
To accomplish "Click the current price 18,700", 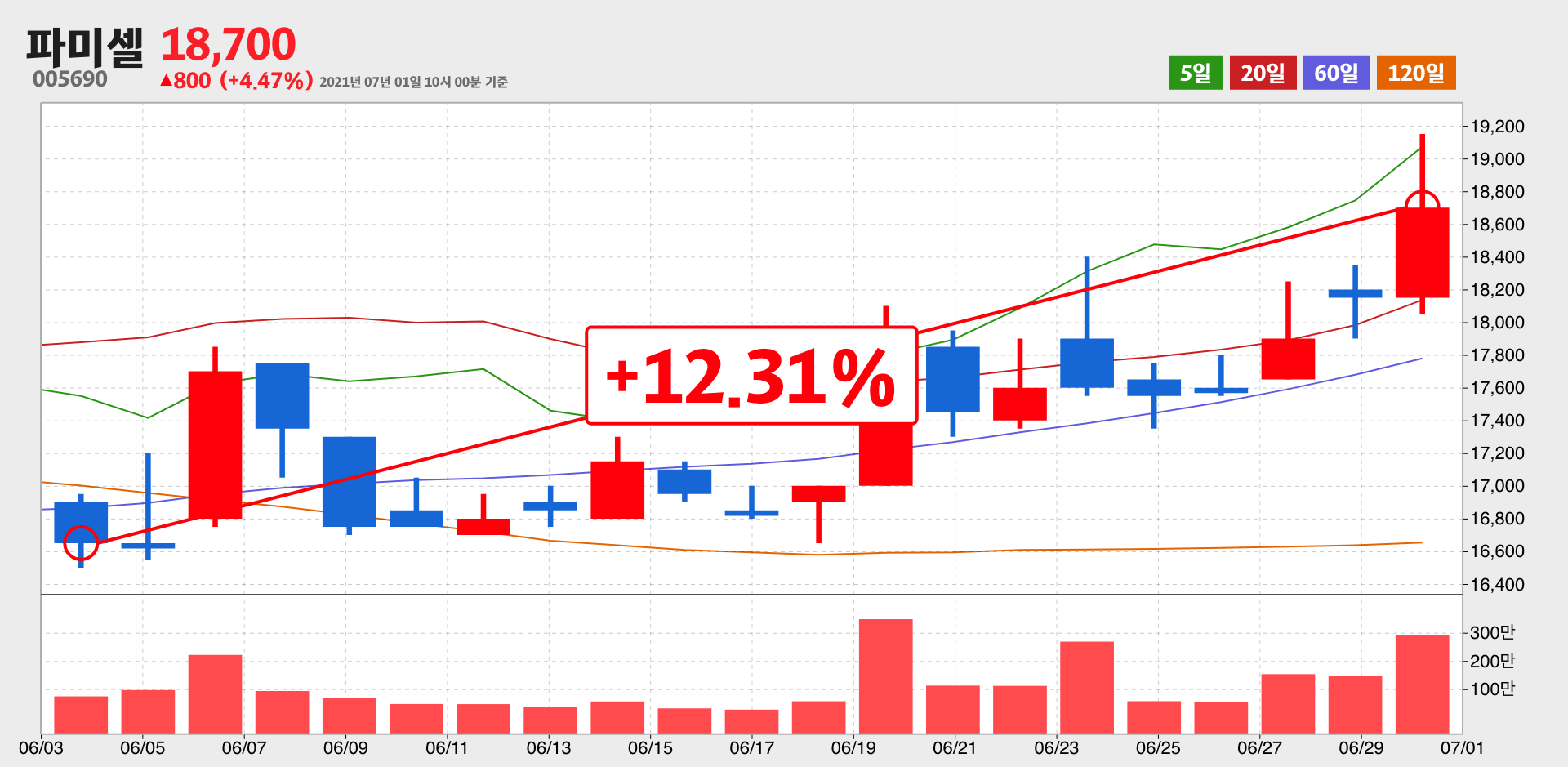I will point(228,44).
